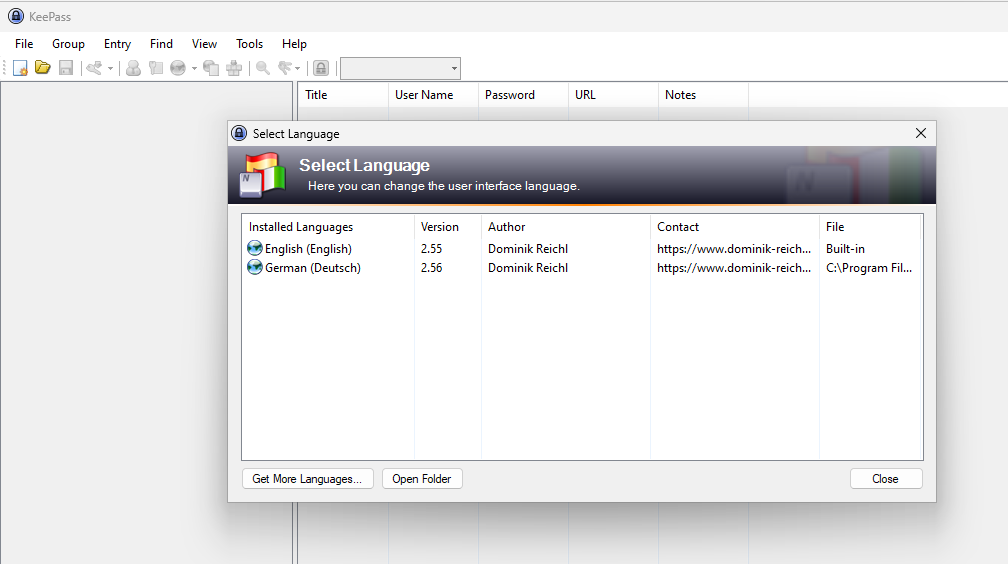This screenshot has height=564, width=1008.
Task: Click the KeePass lock icon in the title bar
Action: [x=16, y=16]
